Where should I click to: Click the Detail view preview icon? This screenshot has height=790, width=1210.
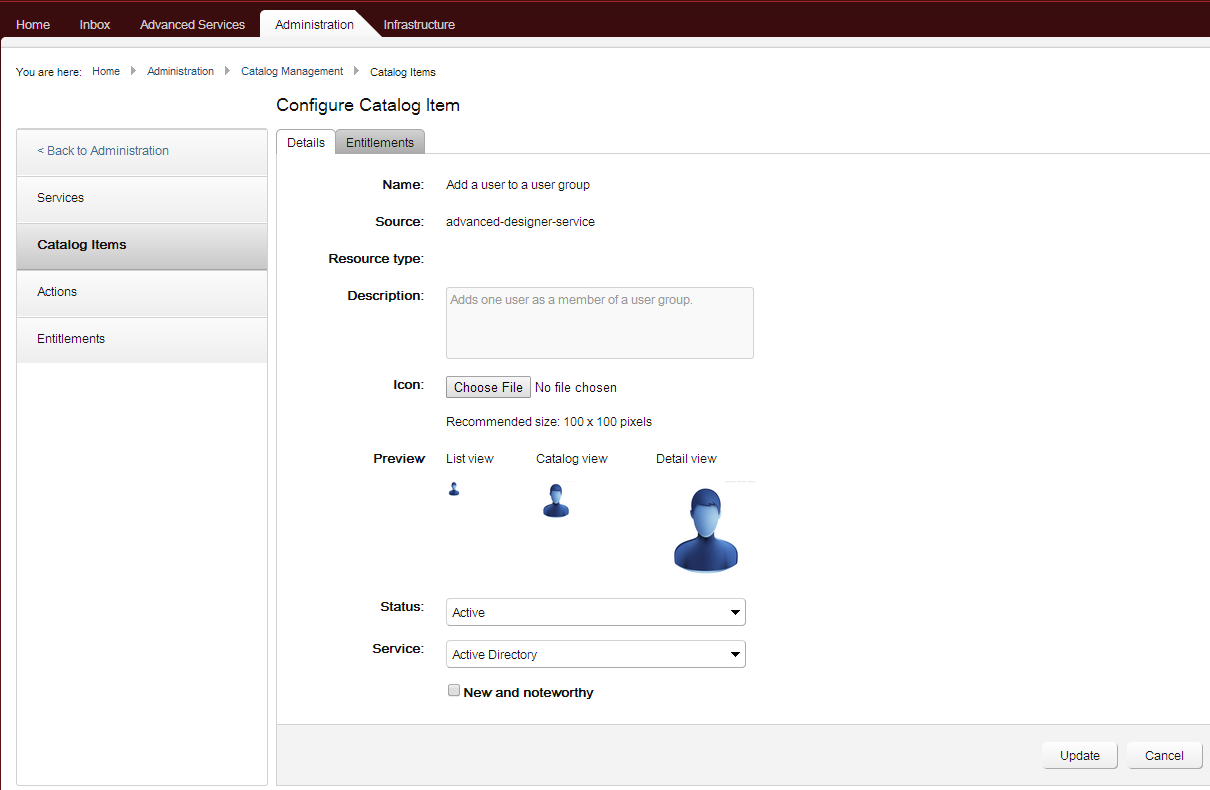tap(705, 528)
